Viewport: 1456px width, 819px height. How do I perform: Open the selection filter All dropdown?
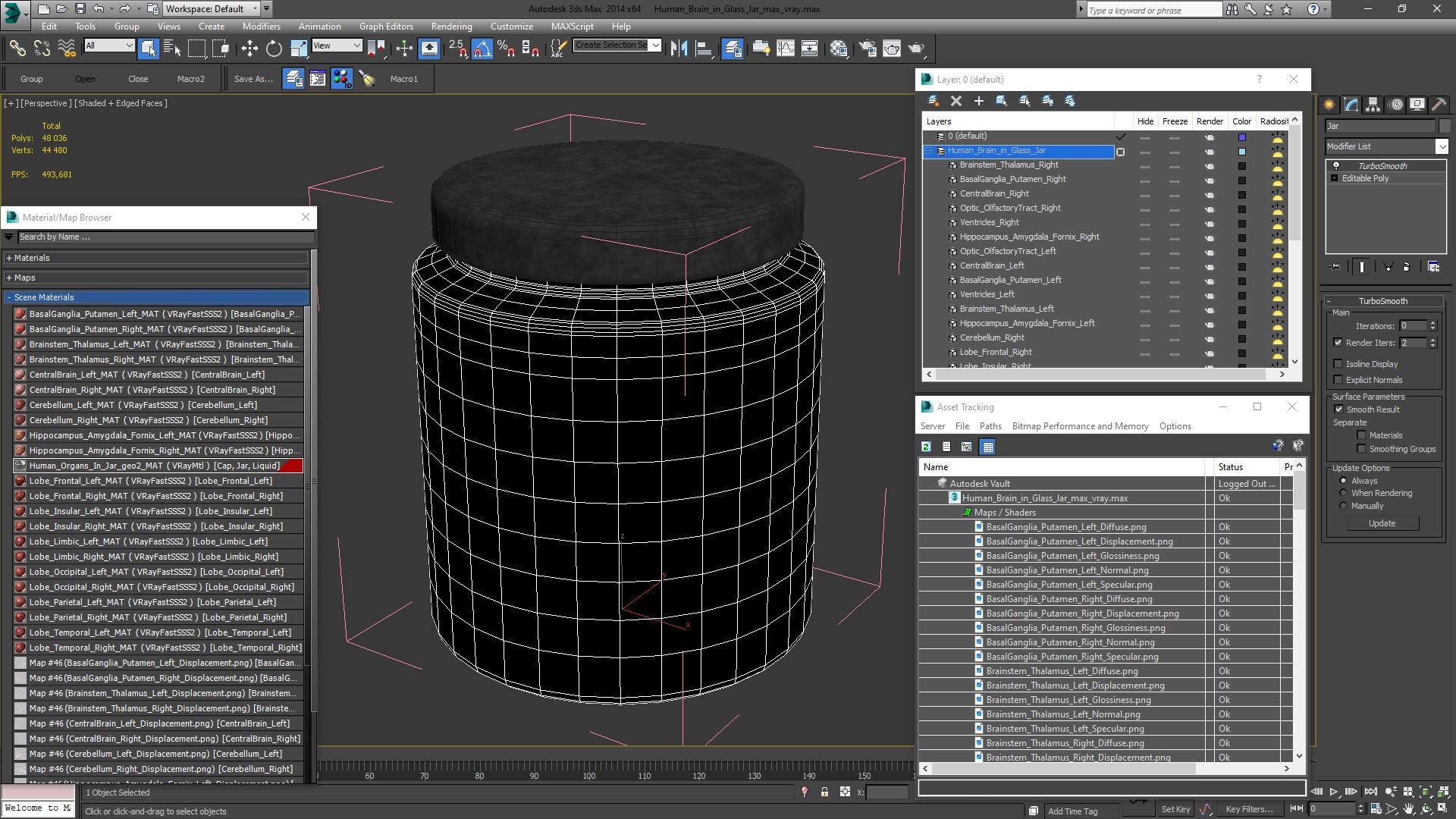coord(109,45)
